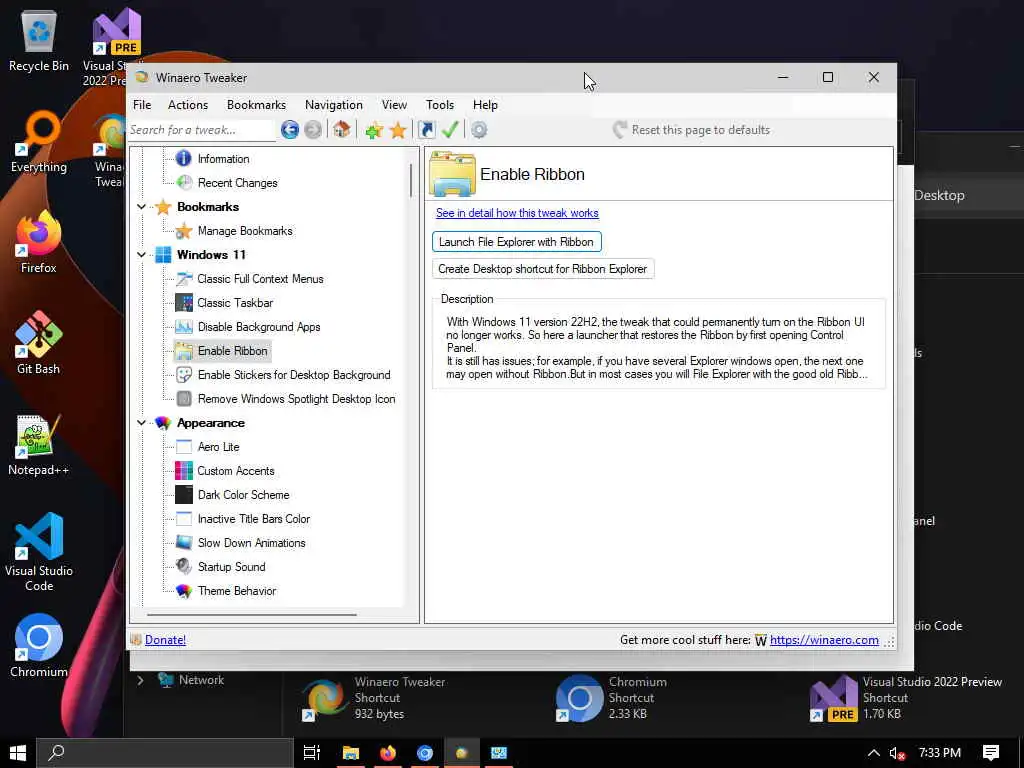Open the Actions menu
This screenshot has width=1024, height=768.
click(188, 104)
